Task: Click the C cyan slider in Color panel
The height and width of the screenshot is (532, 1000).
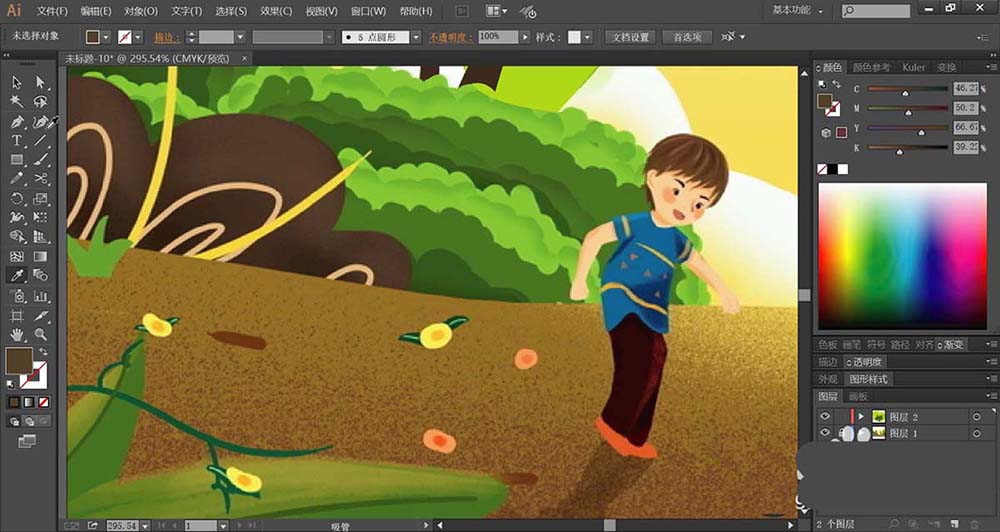Action: click(x=908, y=89)
